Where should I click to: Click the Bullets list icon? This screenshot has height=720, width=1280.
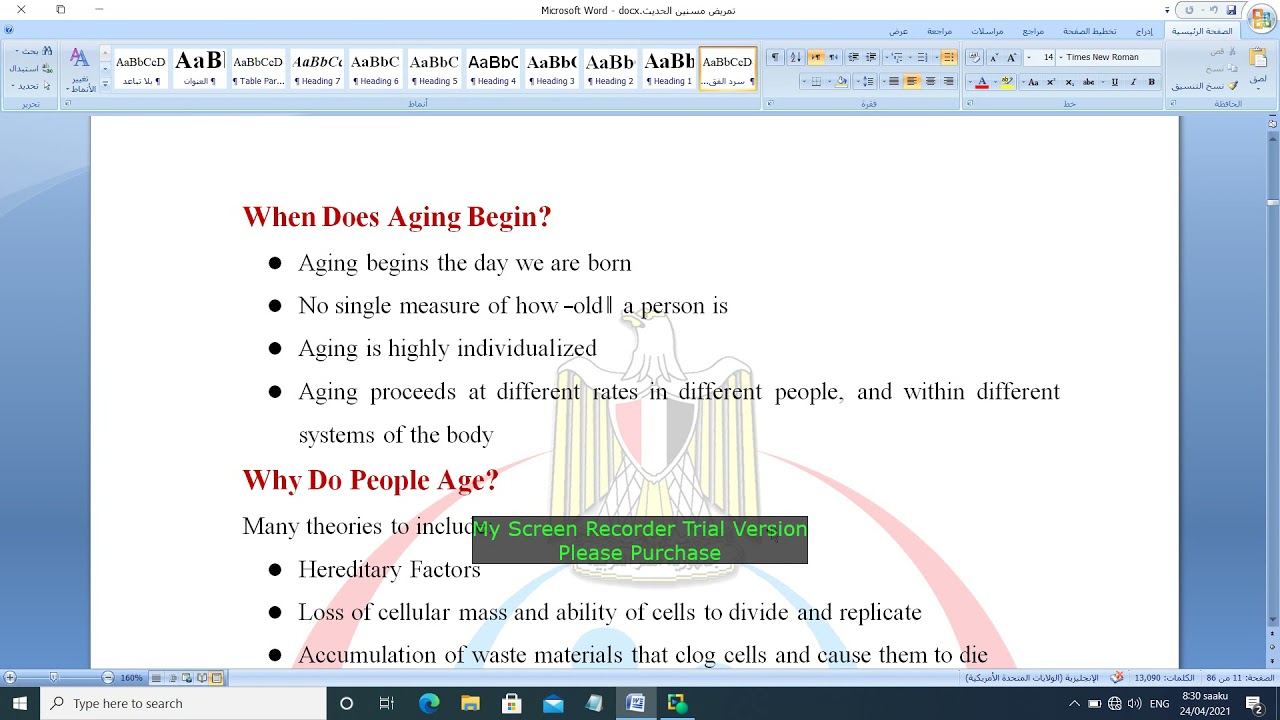coord(949,57)
